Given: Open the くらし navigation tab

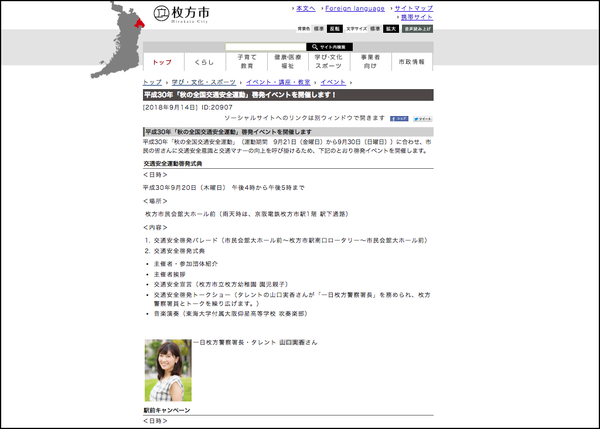Looking at the screenshot, I should [x=205, y=61].
